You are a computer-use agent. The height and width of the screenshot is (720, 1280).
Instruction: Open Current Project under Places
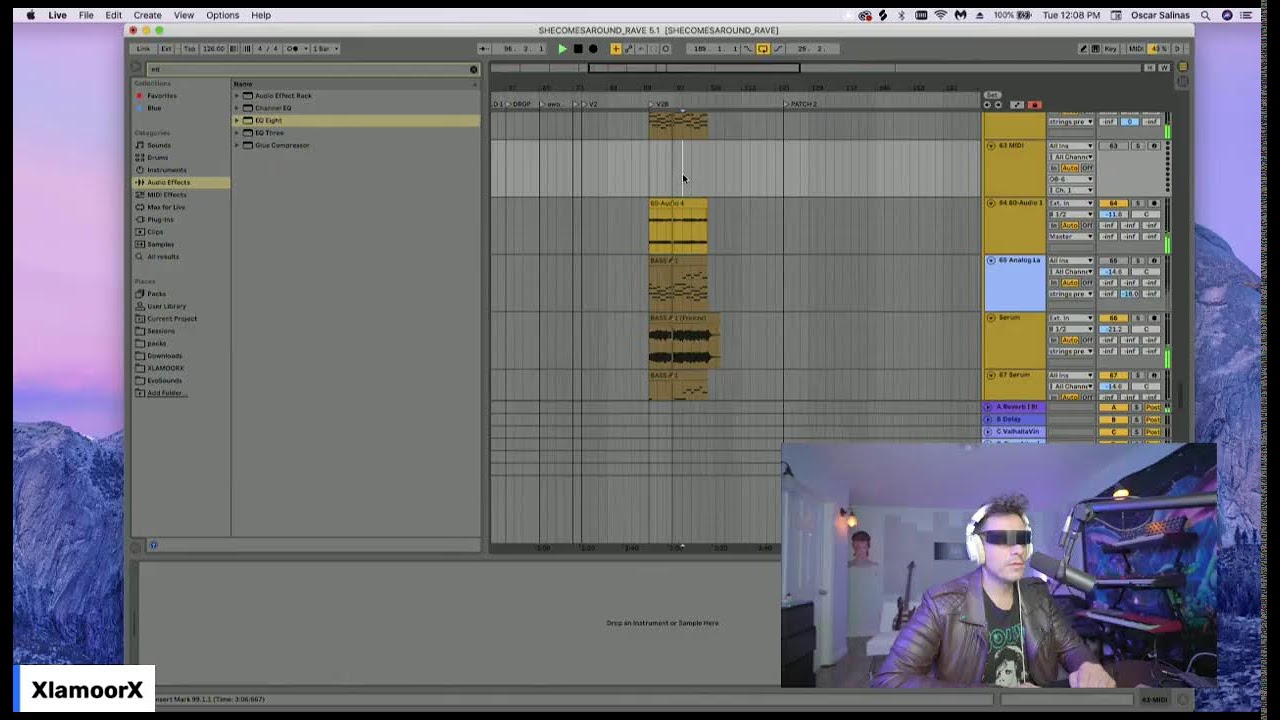(x=172, y=319)
